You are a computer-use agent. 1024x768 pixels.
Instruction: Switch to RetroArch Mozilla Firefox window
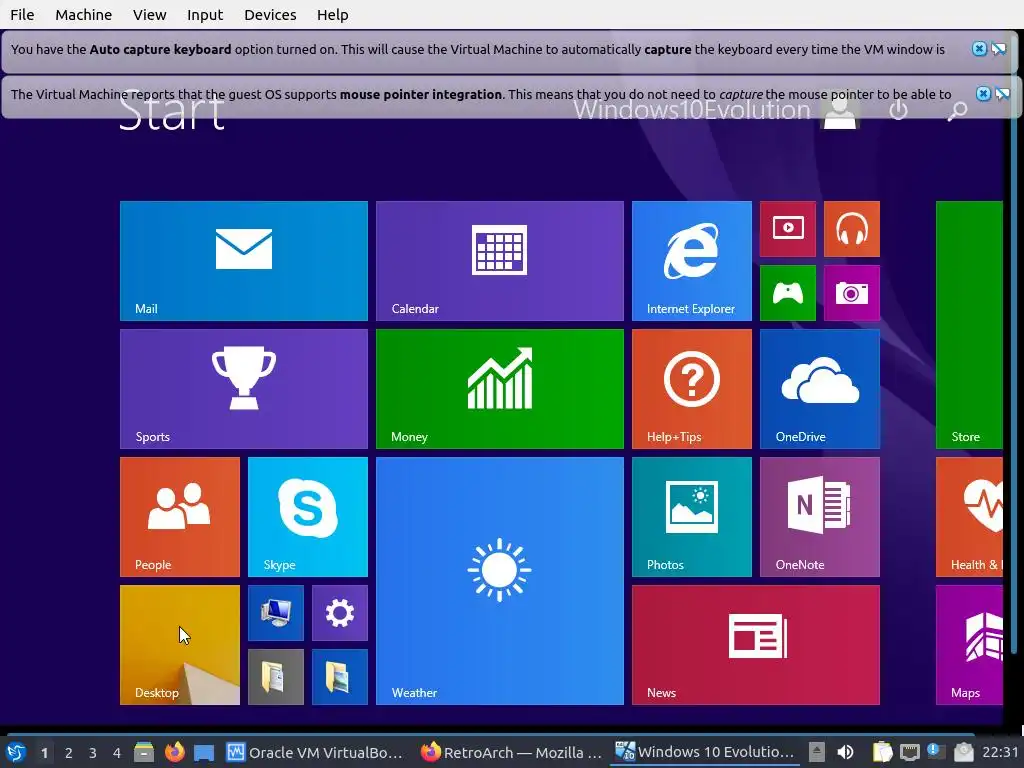[x=511, y=752]
